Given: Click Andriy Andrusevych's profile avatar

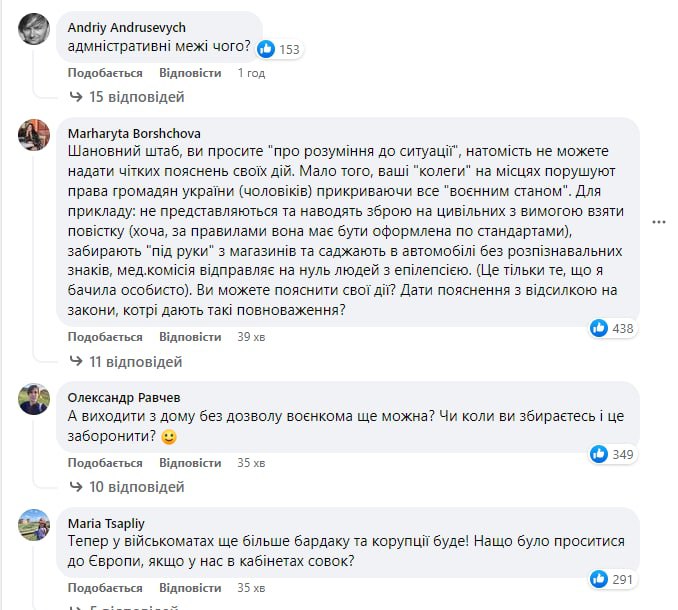Looking at the screenshot, I should (35, 29).
